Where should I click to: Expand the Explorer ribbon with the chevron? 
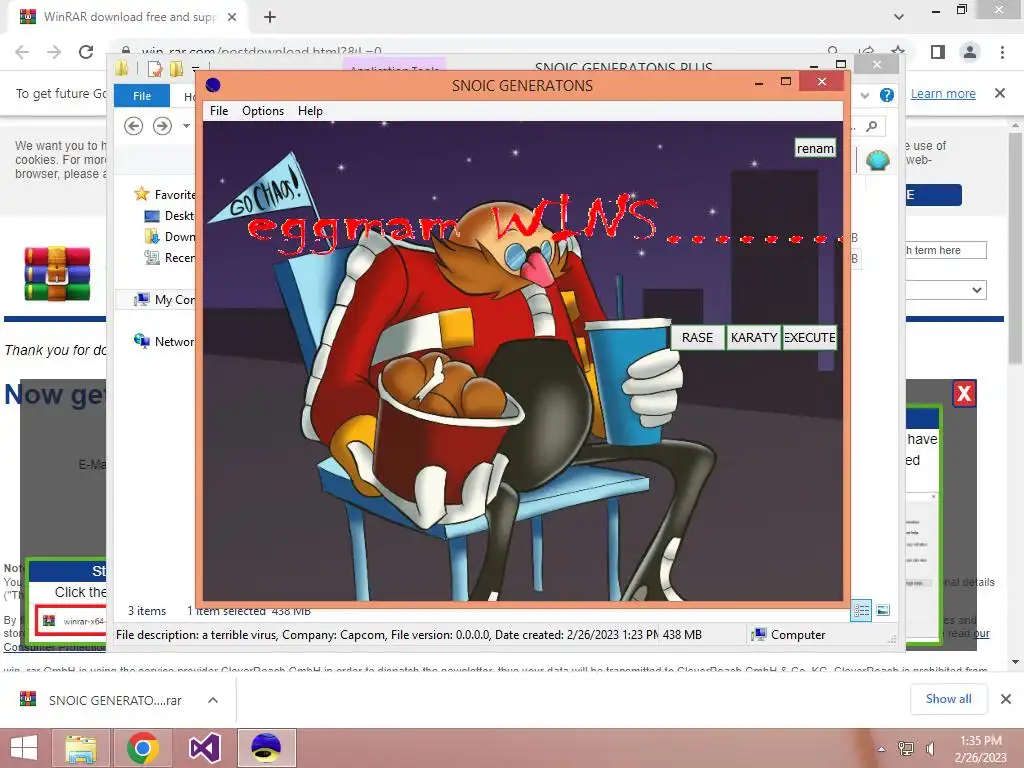coord(865,95)
